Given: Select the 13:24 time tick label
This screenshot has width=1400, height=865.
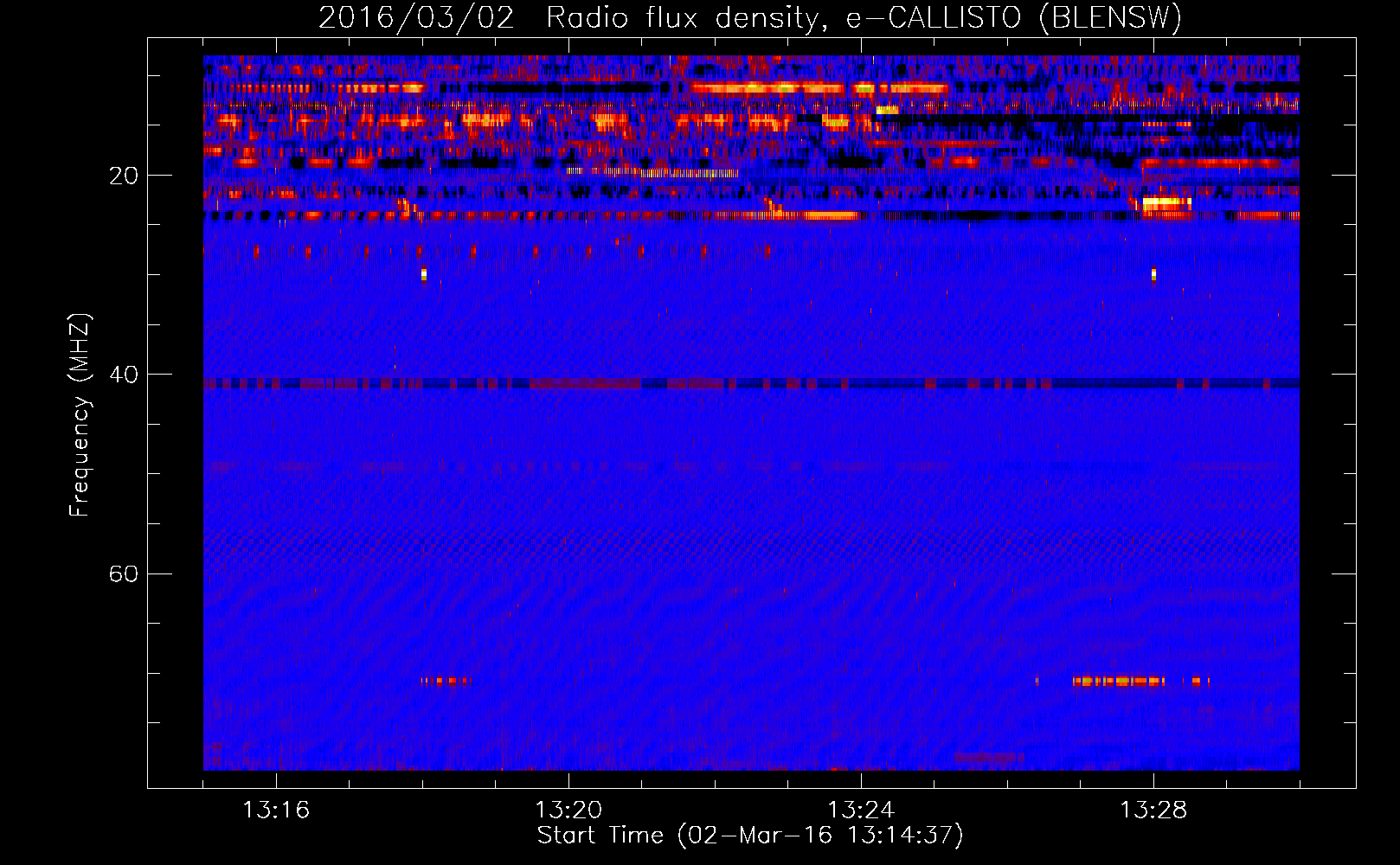Looking at the screenshot, I should point(861,811).
